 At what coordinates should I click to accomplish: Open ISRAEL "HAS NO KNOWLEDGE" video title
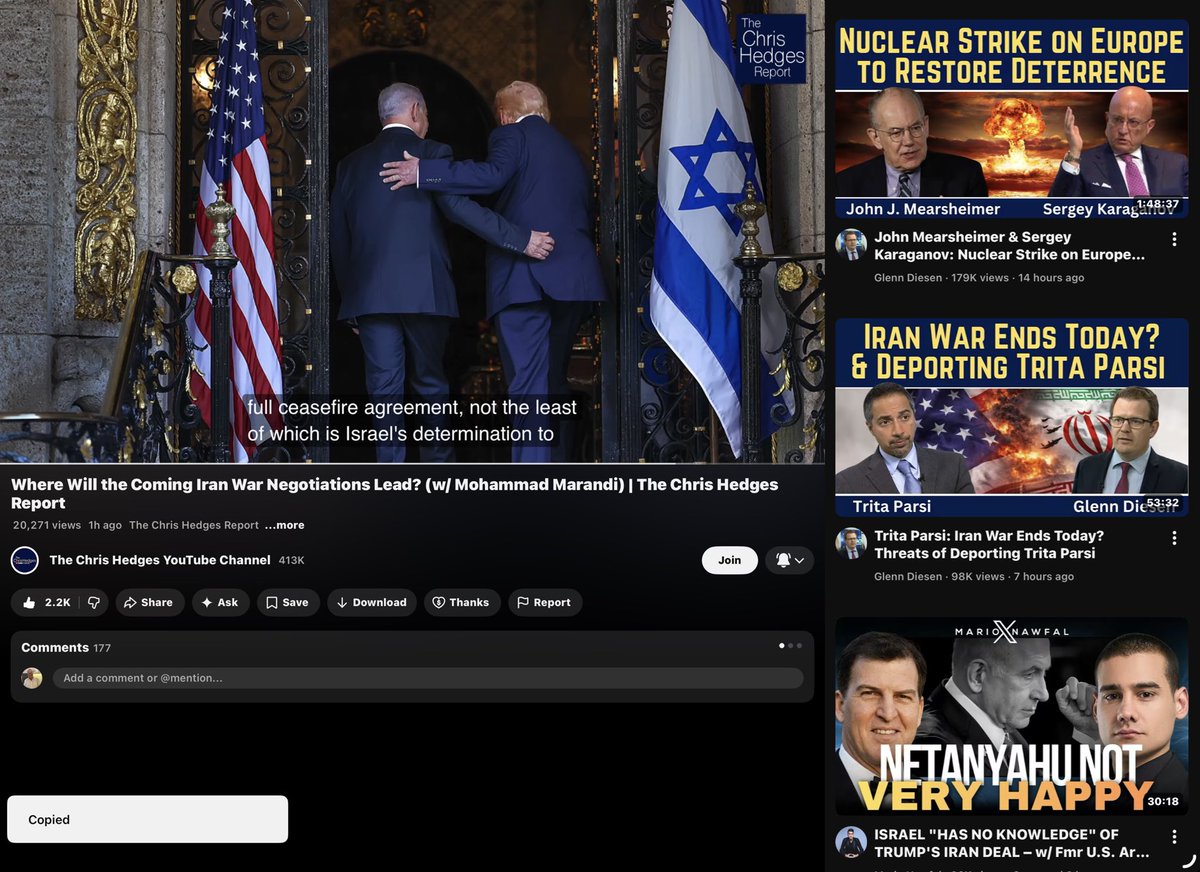[x=1012, y=844]
